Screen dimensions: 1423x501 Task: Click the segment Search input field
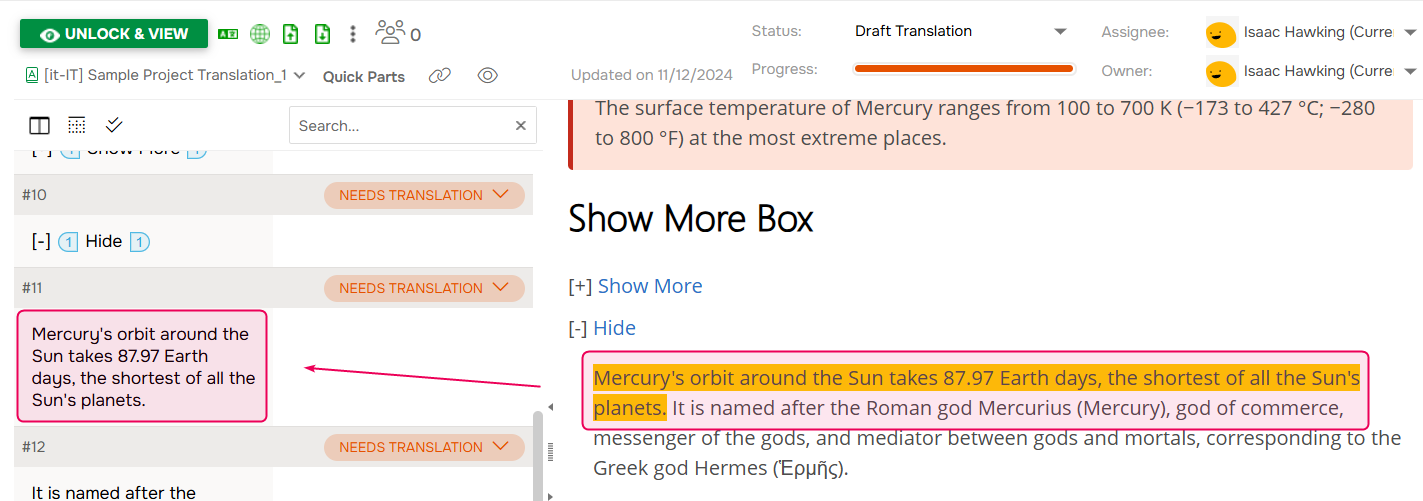pos(402,126)
